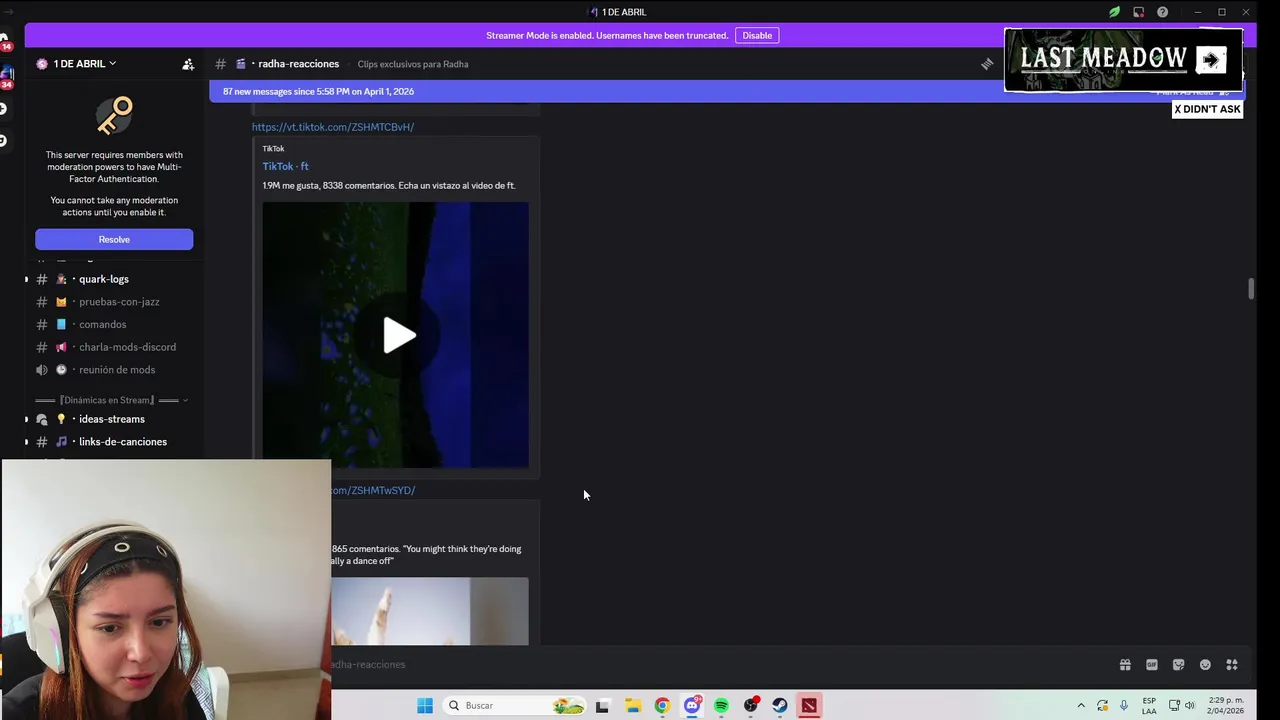Open OBS icon in the taskbar
Screen dimensions: 1280x720
coord(751,706)
